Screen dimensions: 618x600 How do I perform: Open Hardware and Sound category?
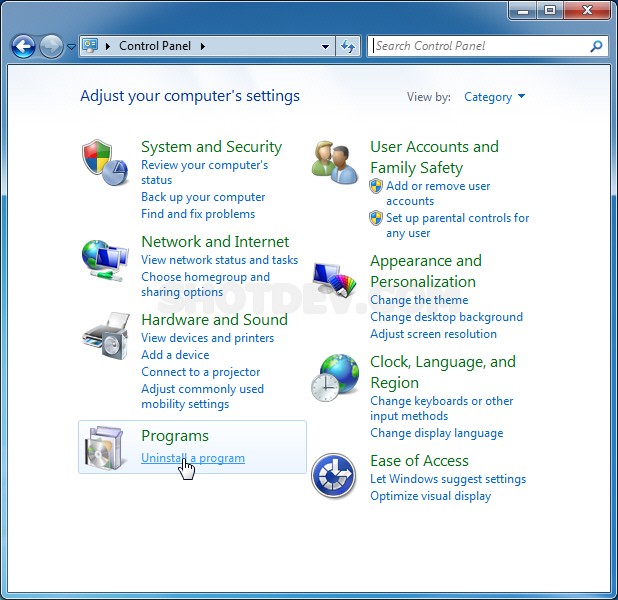click(x=214, y=320)
